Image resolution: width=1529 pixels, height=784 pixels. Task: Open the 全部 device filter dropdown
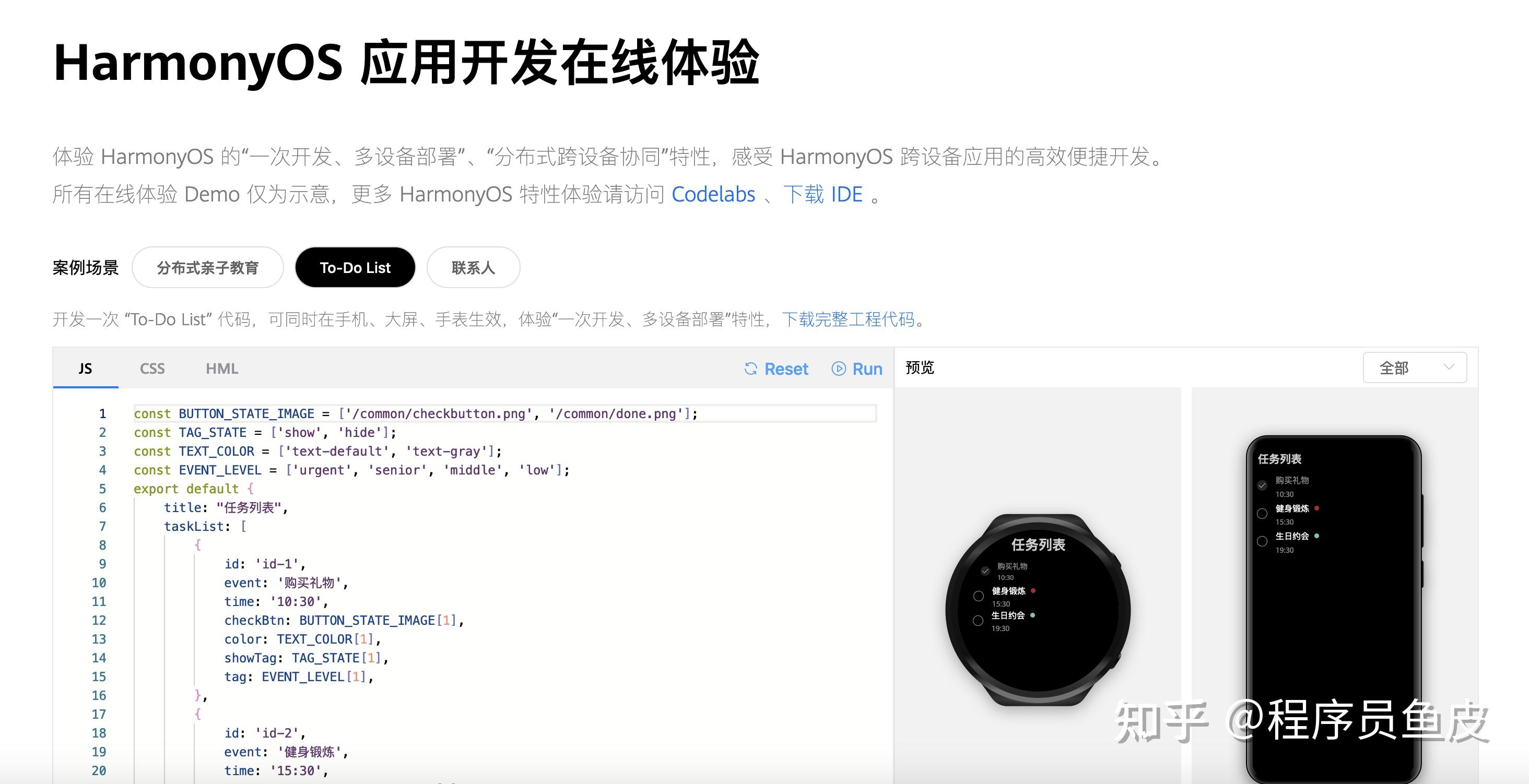click(x=1415, y=368)
